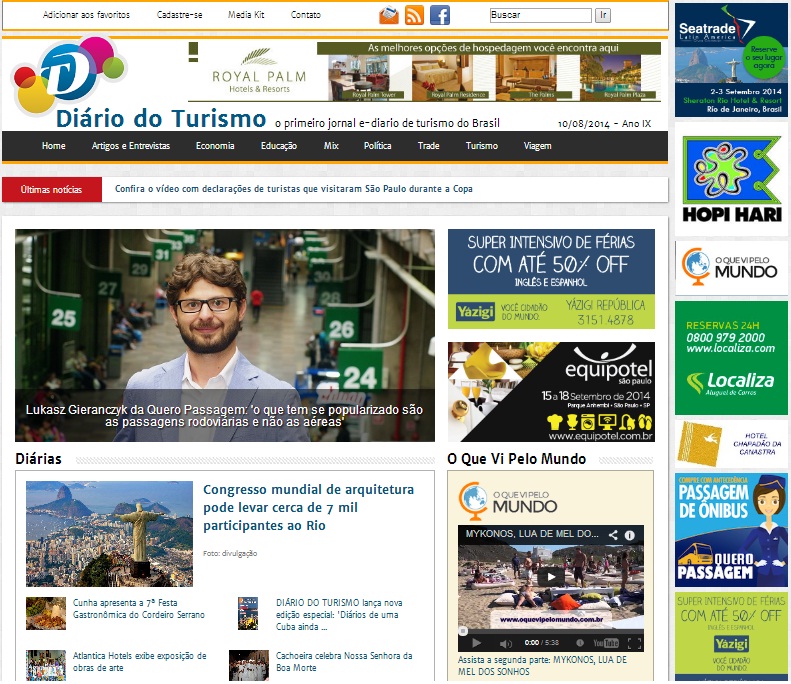Open the Educação menu item
The image size is (791, 684).
278,146
